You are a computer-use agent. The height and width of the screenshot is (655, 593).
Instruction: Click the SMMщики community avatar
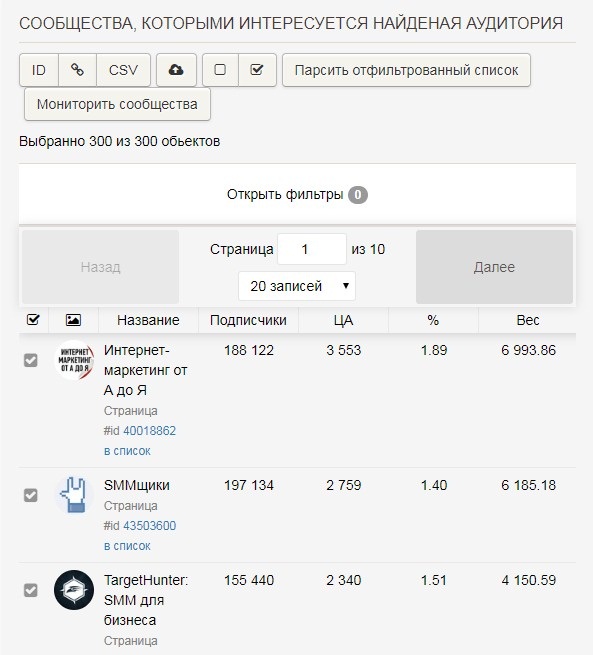[x=74, y=495]
